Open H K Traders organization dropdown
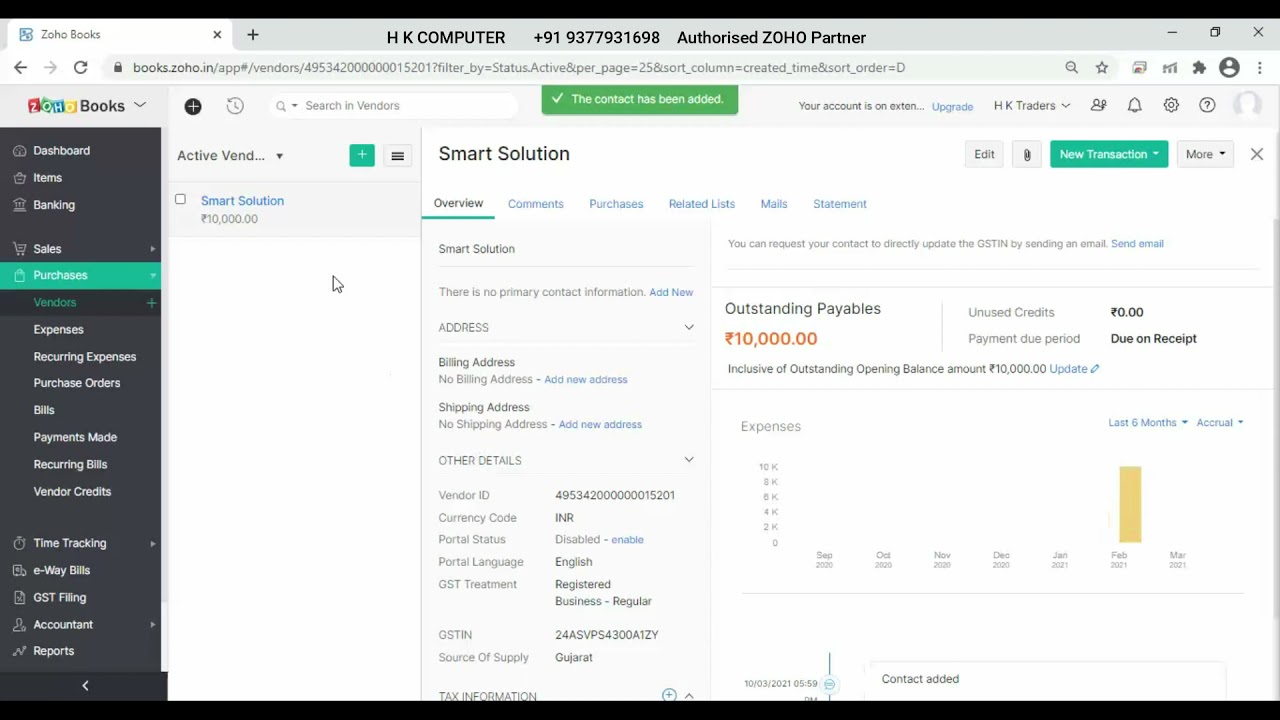 click(1032, 105)
